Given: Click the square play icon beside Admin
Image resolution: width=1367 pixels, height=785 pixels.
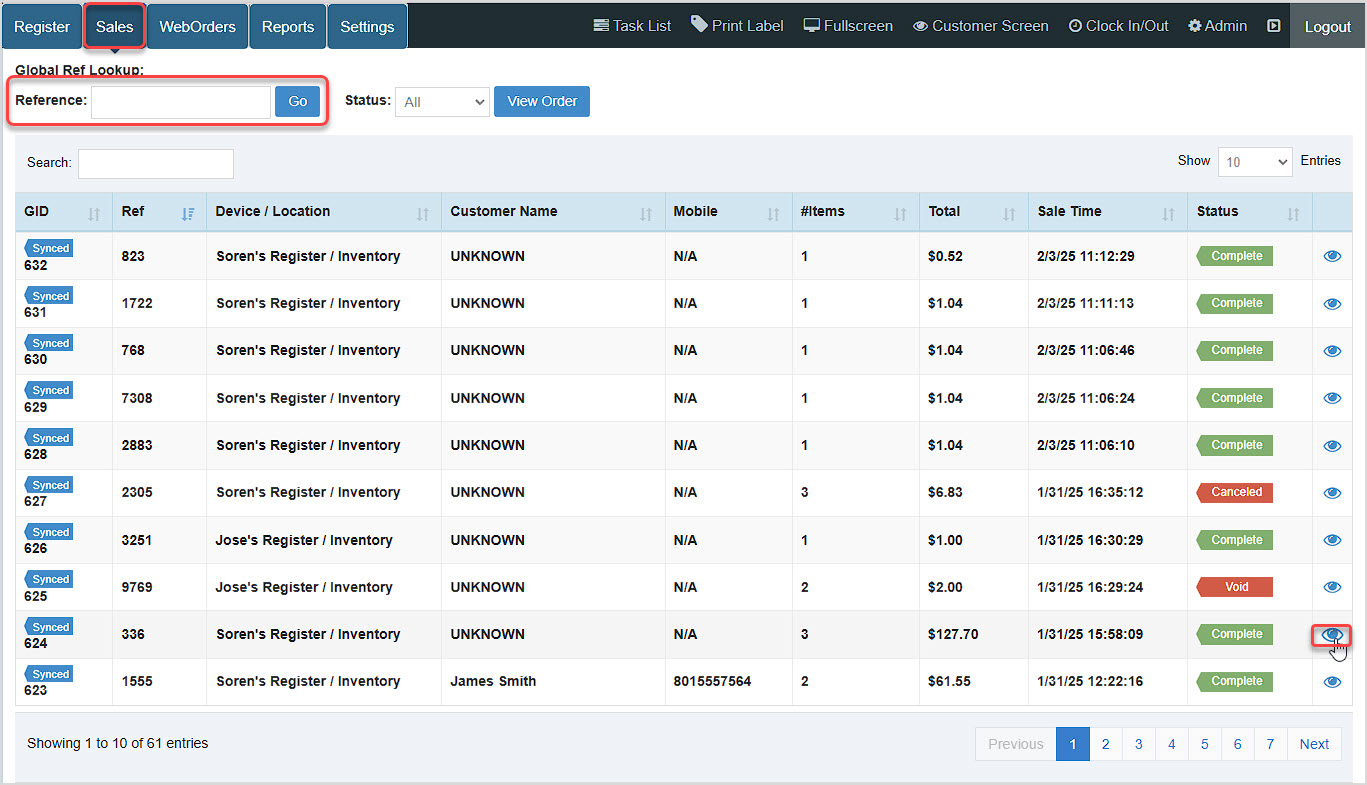Looking at the screenshot, I should (x=1273, y=25).
